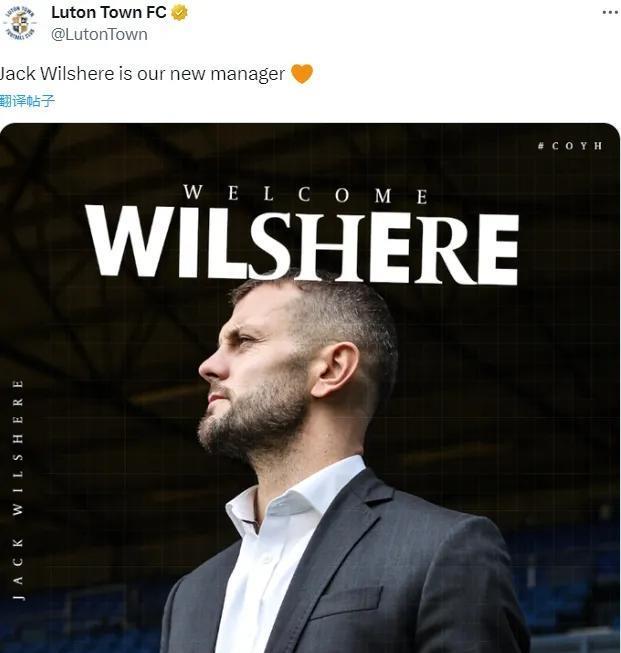Open the Wilshere welcome poster image
Screen dimensions: 621x653
pyautogui.click(x=310, y=388)
